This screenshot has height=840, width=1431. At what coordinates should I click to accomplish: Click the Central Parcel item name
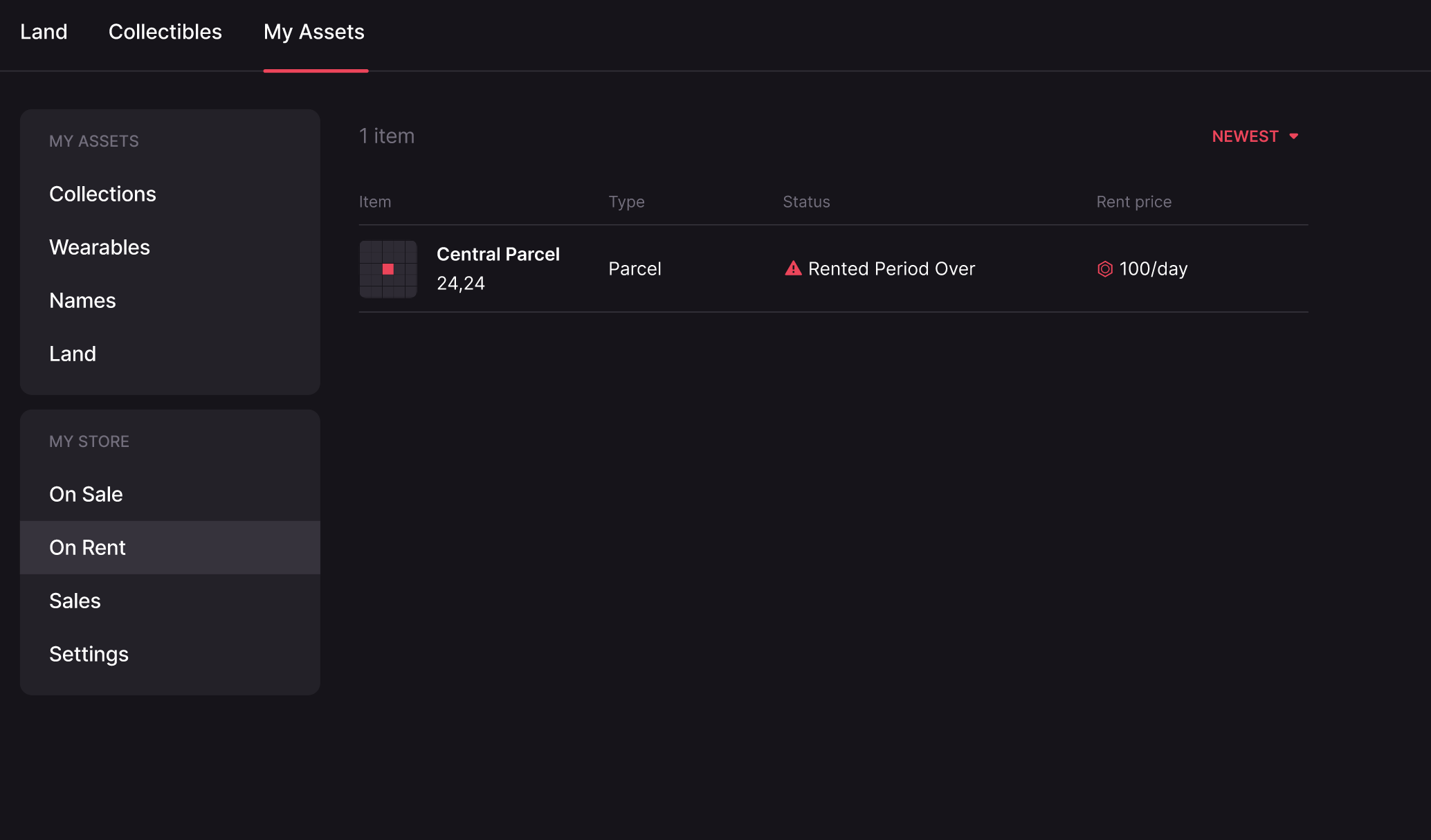(498, 254)
